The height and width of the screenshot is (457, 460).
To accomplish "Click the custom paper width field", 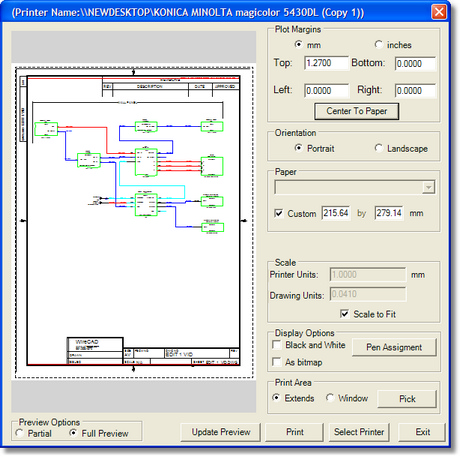I will (336, 213).
